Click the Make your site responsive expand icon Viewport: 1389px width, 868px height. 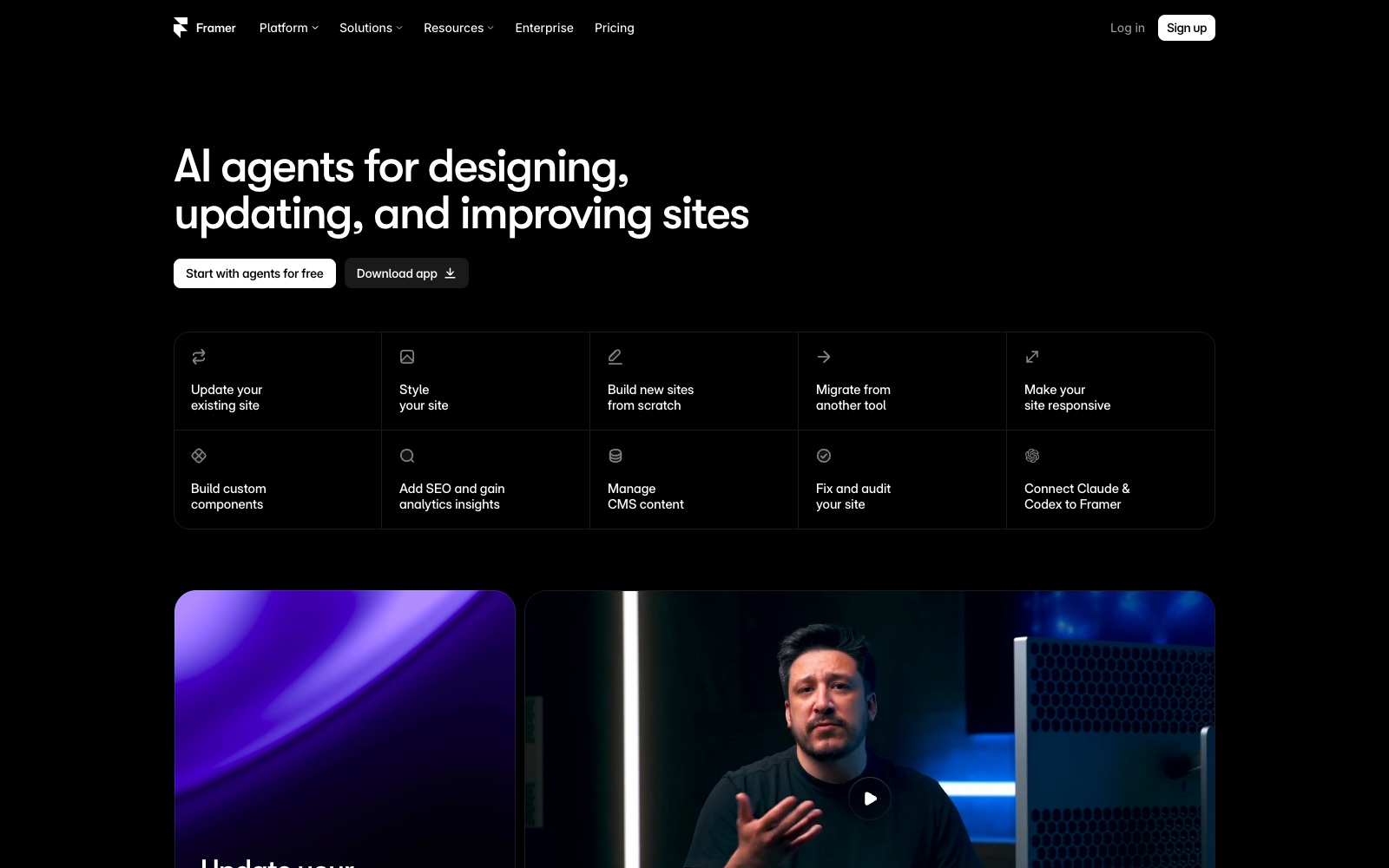[1032, 357]
